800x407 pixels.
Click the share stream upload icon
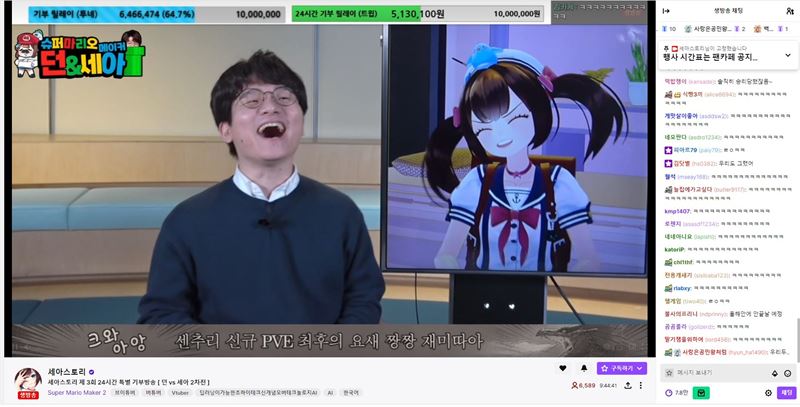[x=628, y=386]
